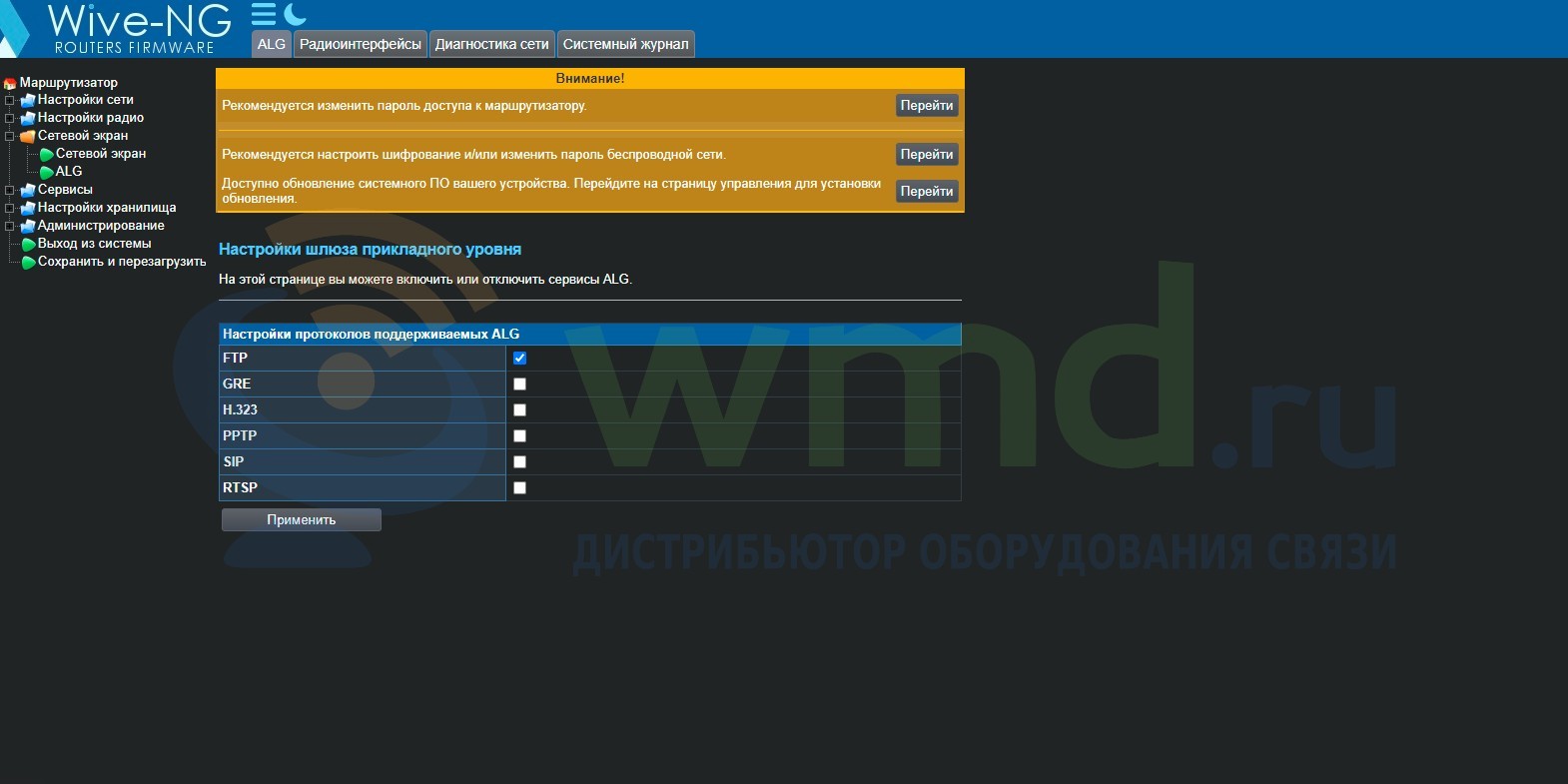Expand the Настройки радио tree node
Screen dimensions: 1568x784
[x=10, y=118]
